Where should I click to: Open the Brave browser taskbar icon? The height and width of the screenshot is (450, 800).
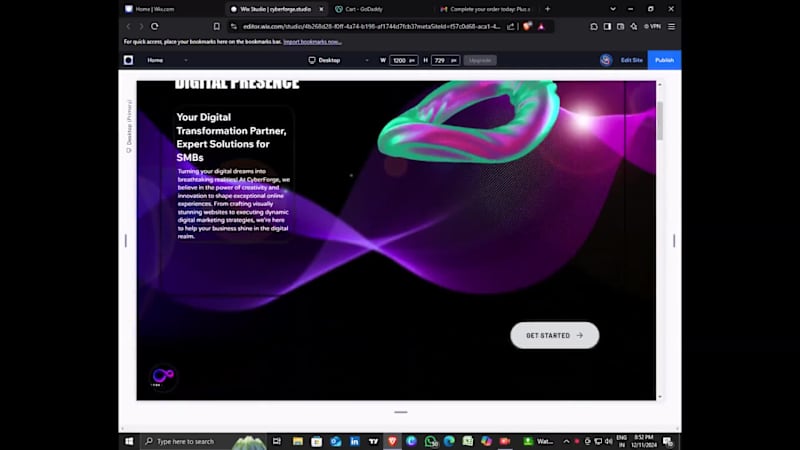pos(392,441)
